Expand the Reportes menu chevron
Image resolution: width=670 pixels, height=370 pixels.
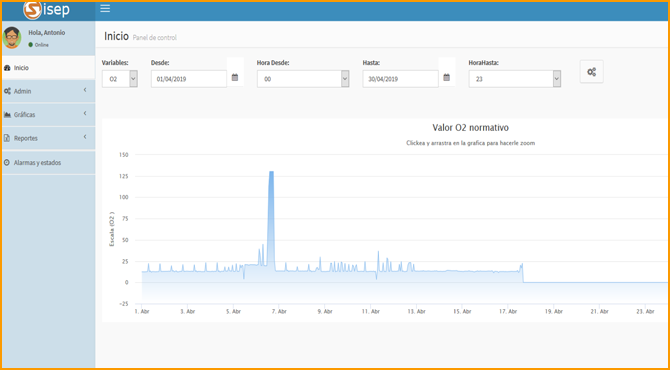tap(85, 137)
